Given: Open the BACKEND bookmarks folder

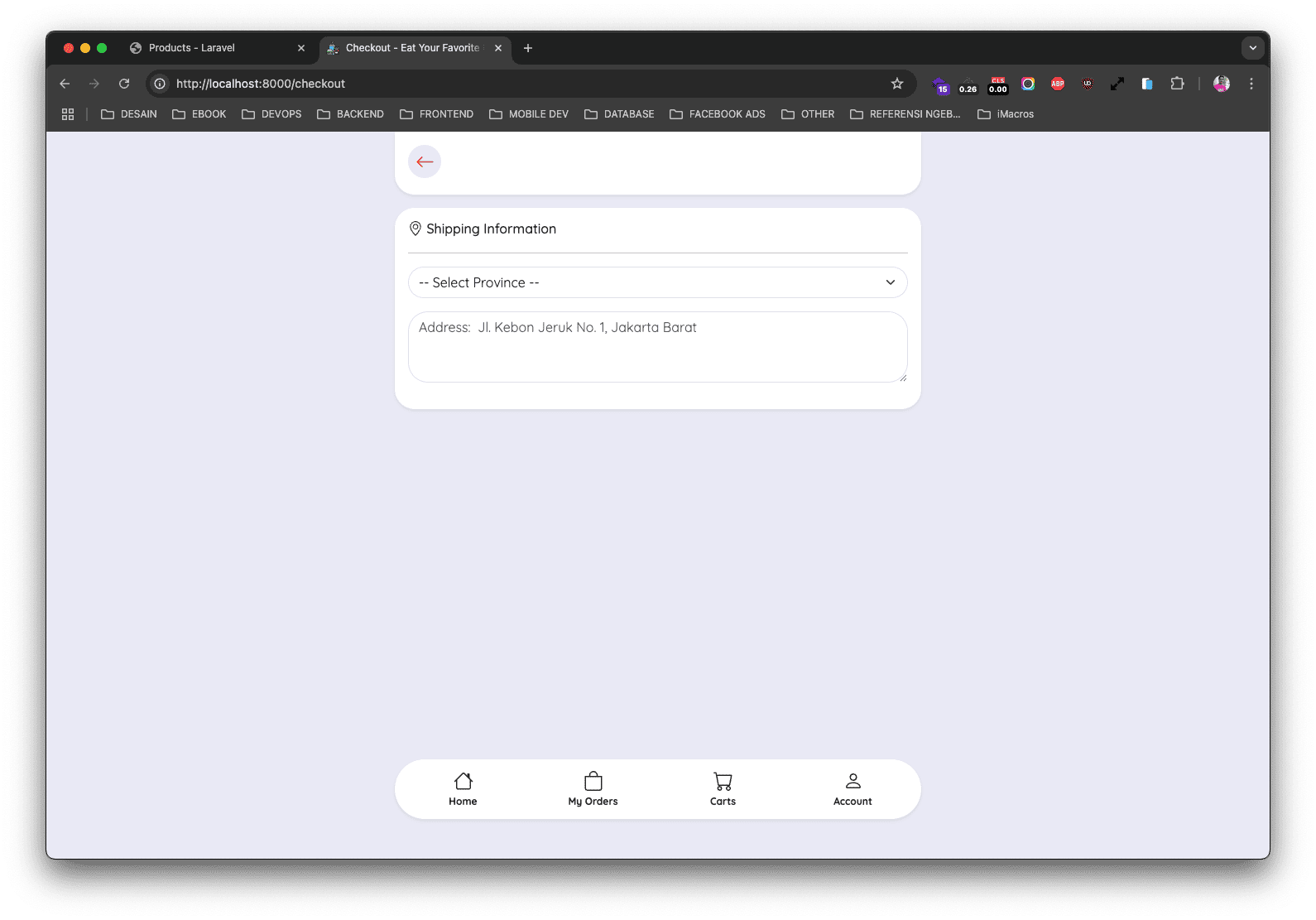Looking at the screenshot, I should 351,114.
